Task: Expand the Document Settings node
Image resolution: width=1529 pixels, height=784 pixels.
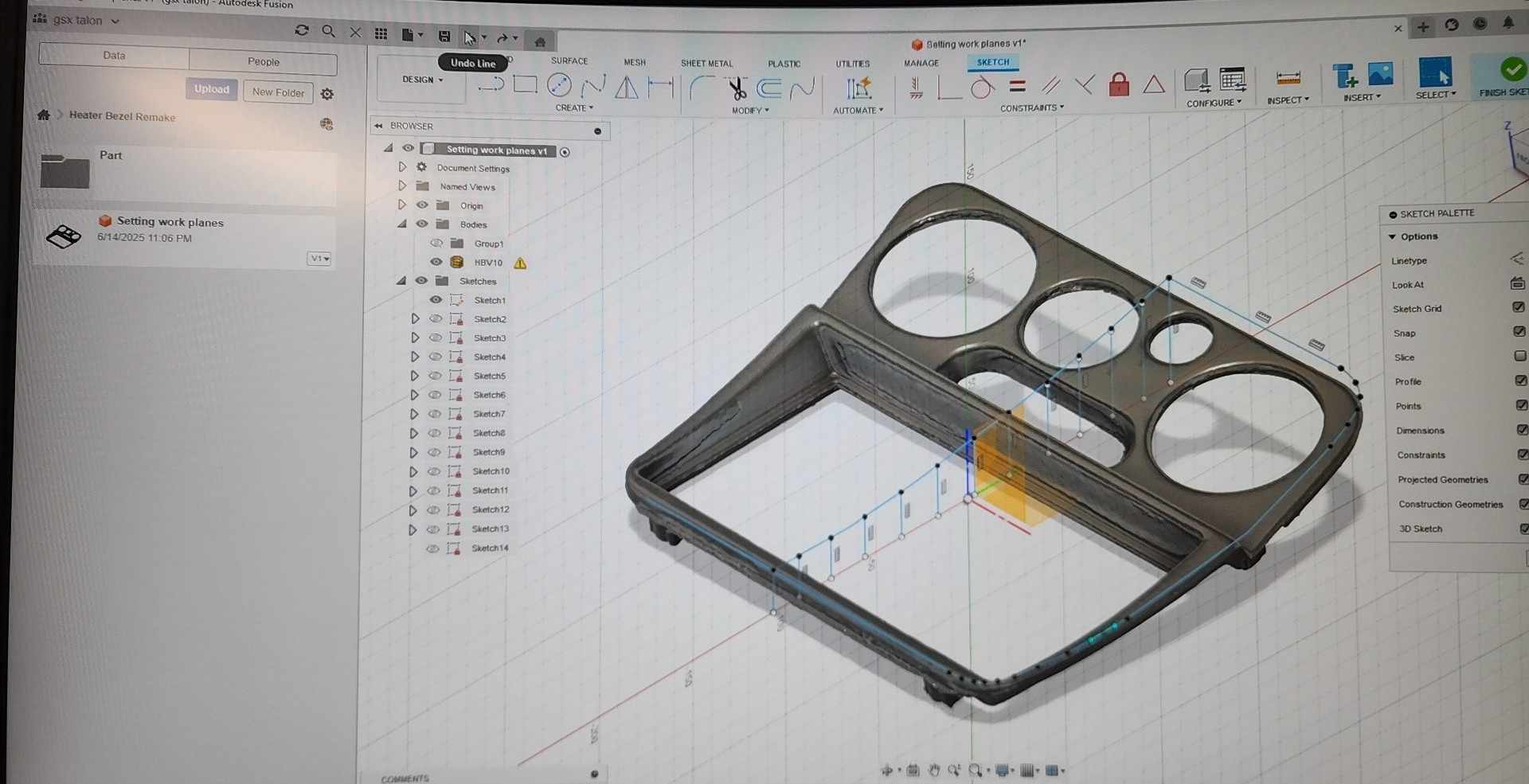Action: pos(402,167)
